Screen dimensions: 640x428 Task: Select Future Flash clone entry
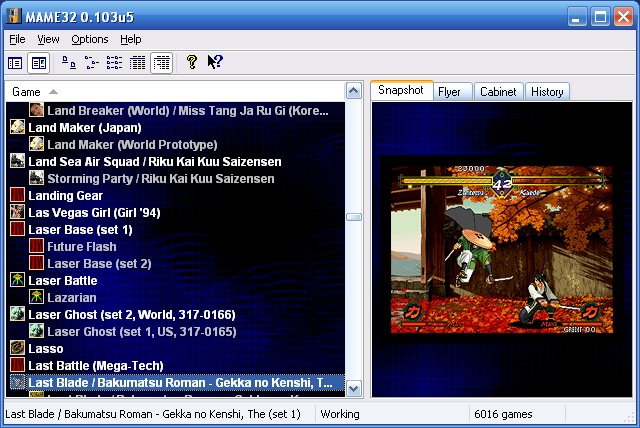tap(82, 247)
